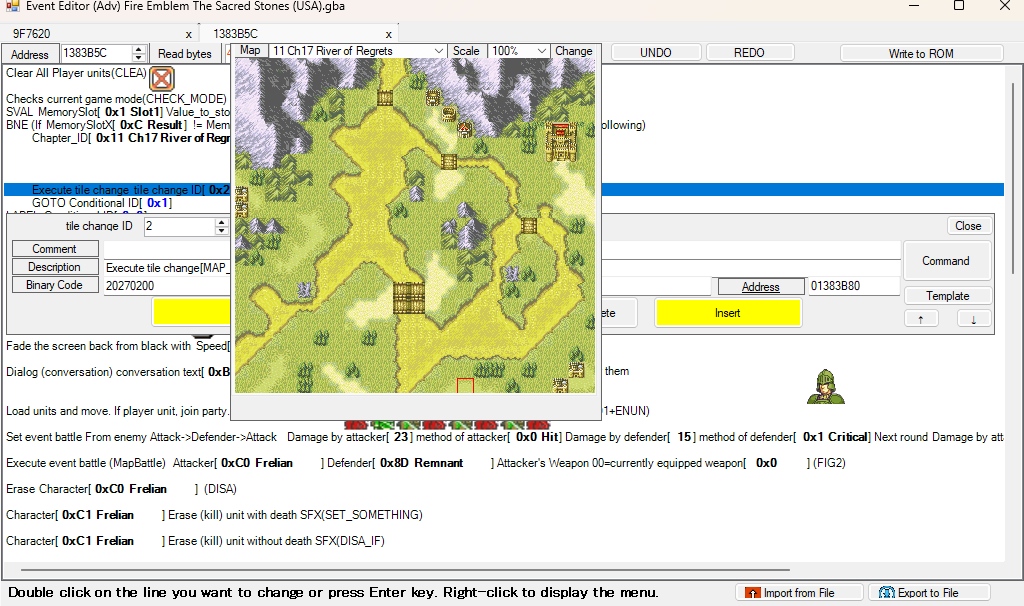
Task: Select the Dialog conversation text line
Action: point(118,372)
